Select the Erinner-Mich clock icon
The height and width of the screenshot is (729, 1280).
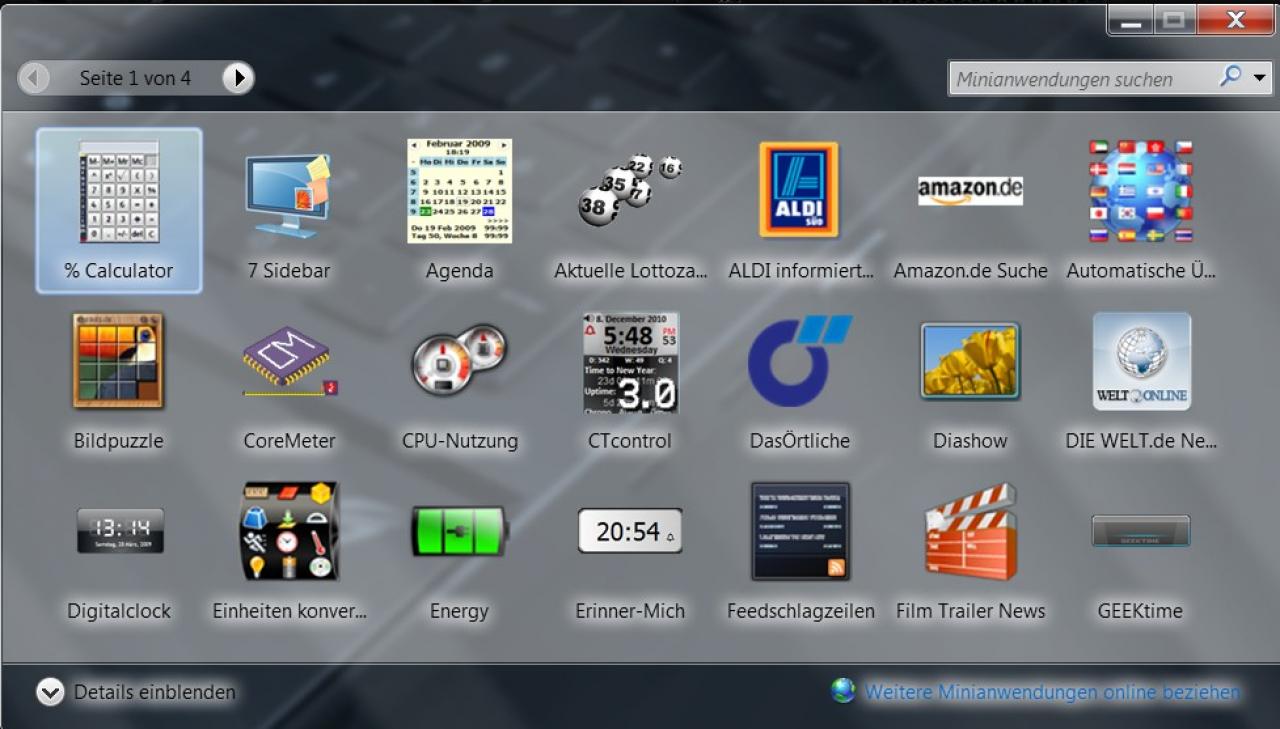tap(630, 531)
